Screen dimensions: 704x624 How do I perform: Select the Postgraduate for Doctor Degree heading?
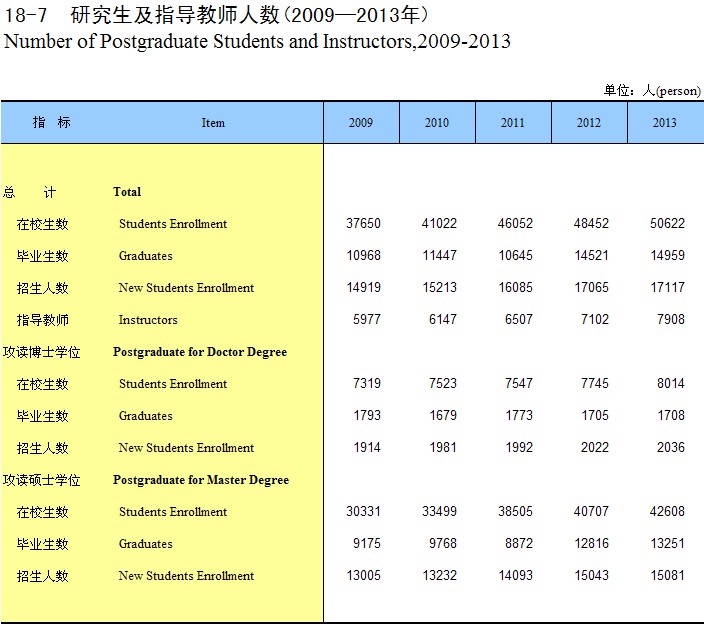click(x=200, y=352)
